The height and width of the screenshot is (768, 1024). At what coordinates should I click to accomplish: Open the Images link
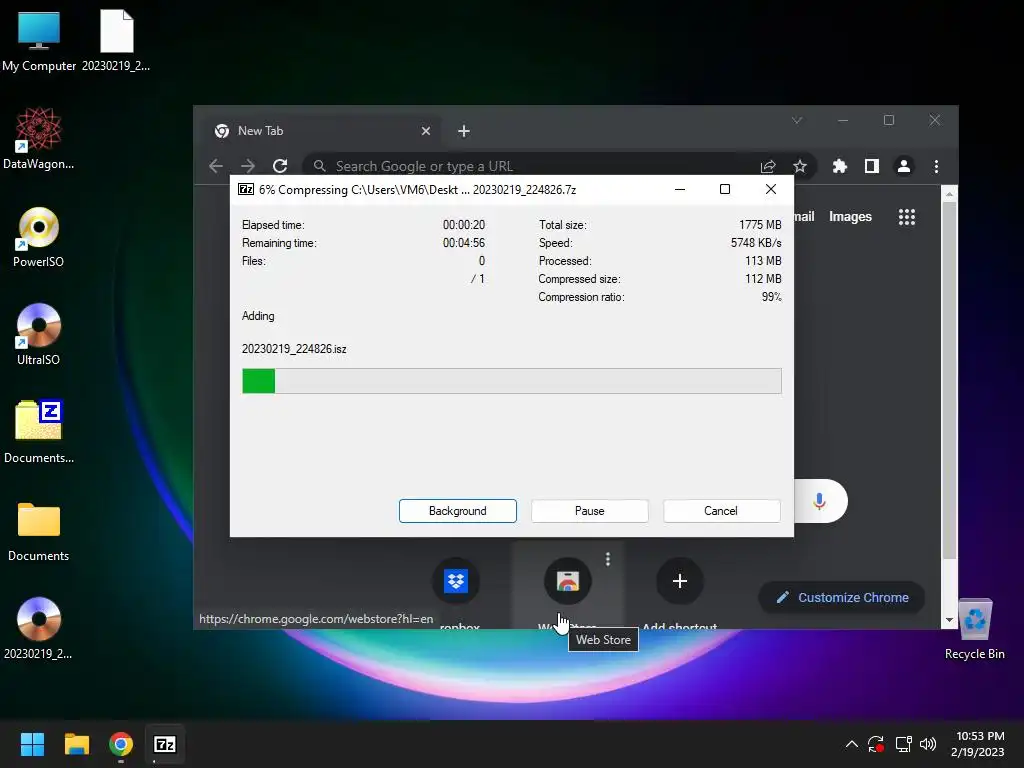point(850,217)
